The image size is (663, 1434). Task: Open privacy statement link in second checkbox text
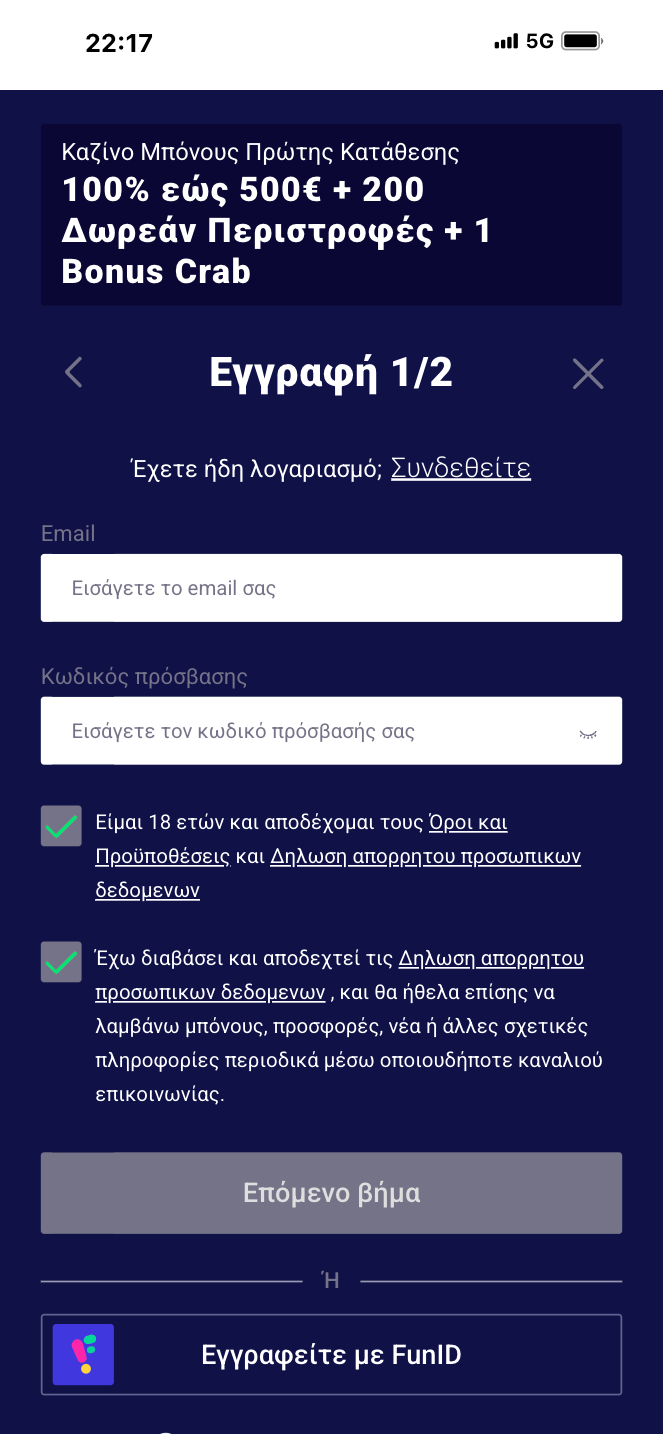click(x=490, y=959)
